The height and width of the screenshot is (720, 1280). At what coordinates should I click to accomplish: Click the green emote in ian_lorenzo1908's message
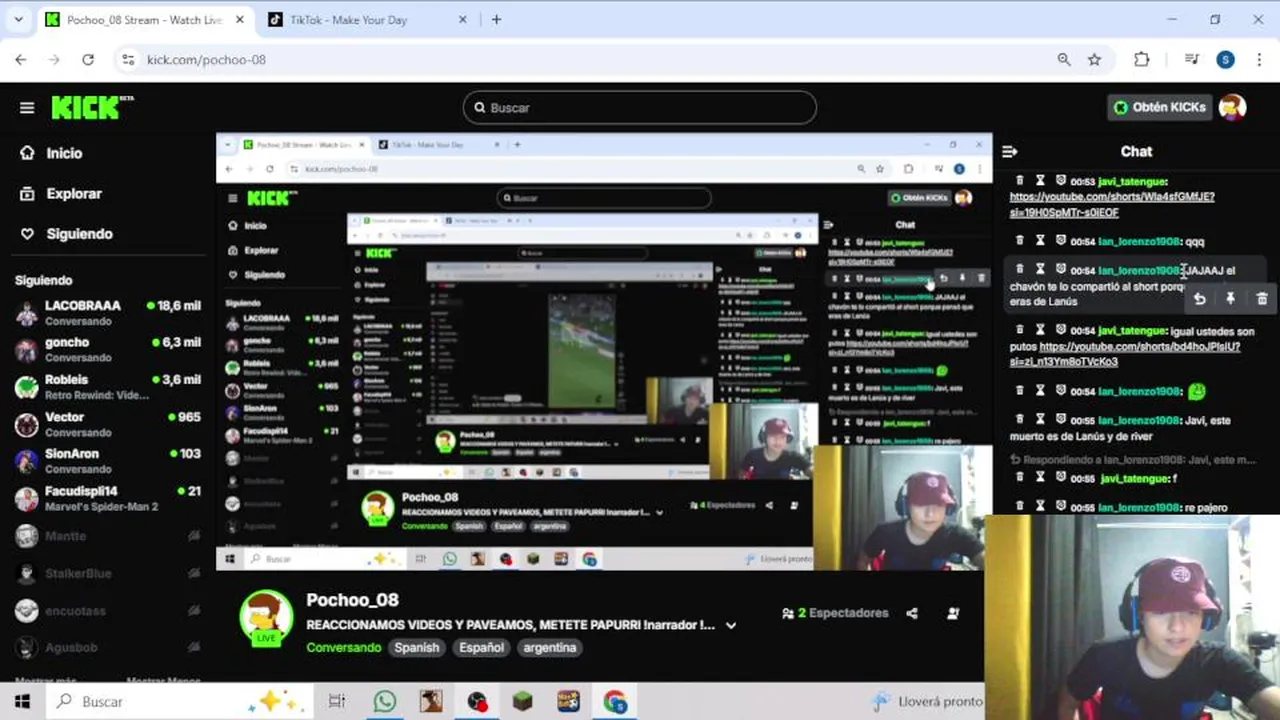pos(1196,391)
